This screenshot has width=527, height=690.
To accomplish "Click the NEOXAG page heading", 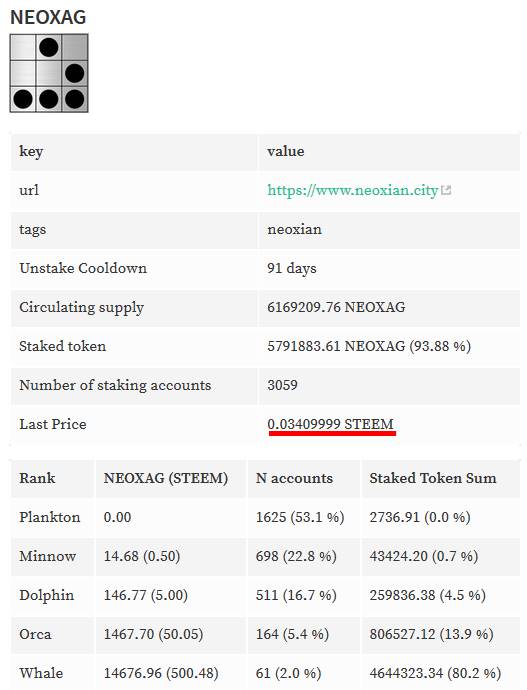I will [x=48, y=17].
